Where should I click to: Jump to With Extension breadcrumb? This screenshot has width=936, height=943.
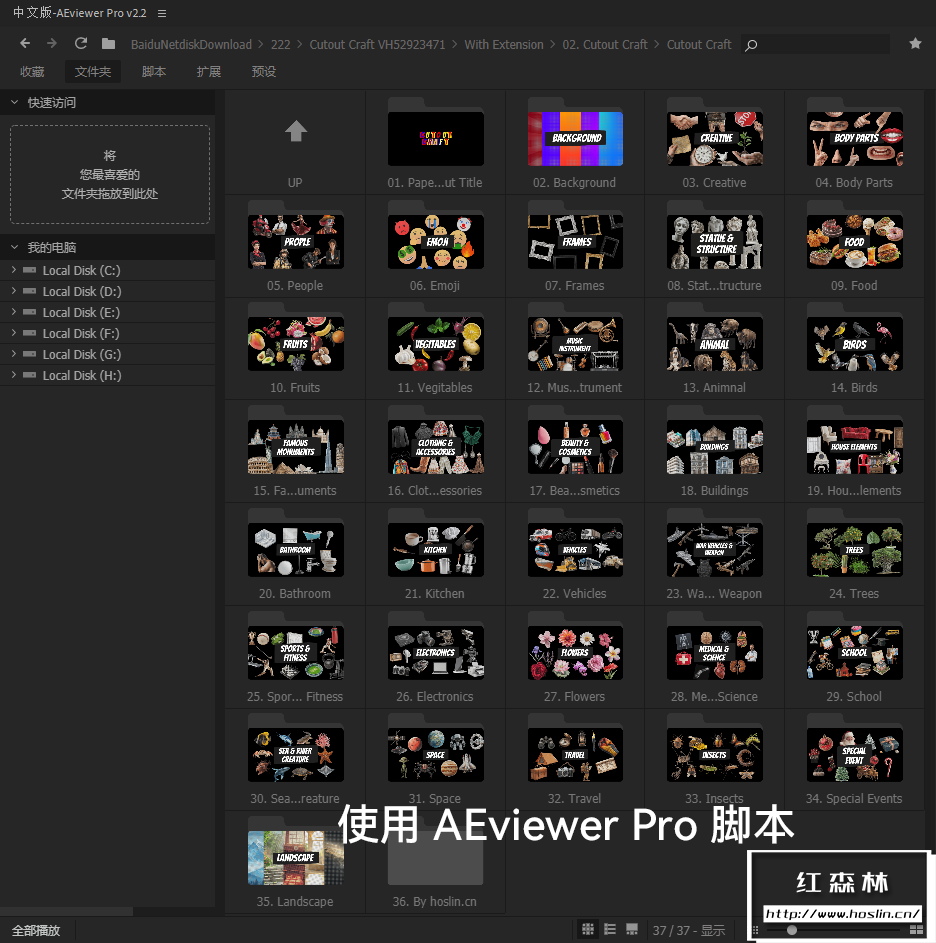(x=503, y=45)
